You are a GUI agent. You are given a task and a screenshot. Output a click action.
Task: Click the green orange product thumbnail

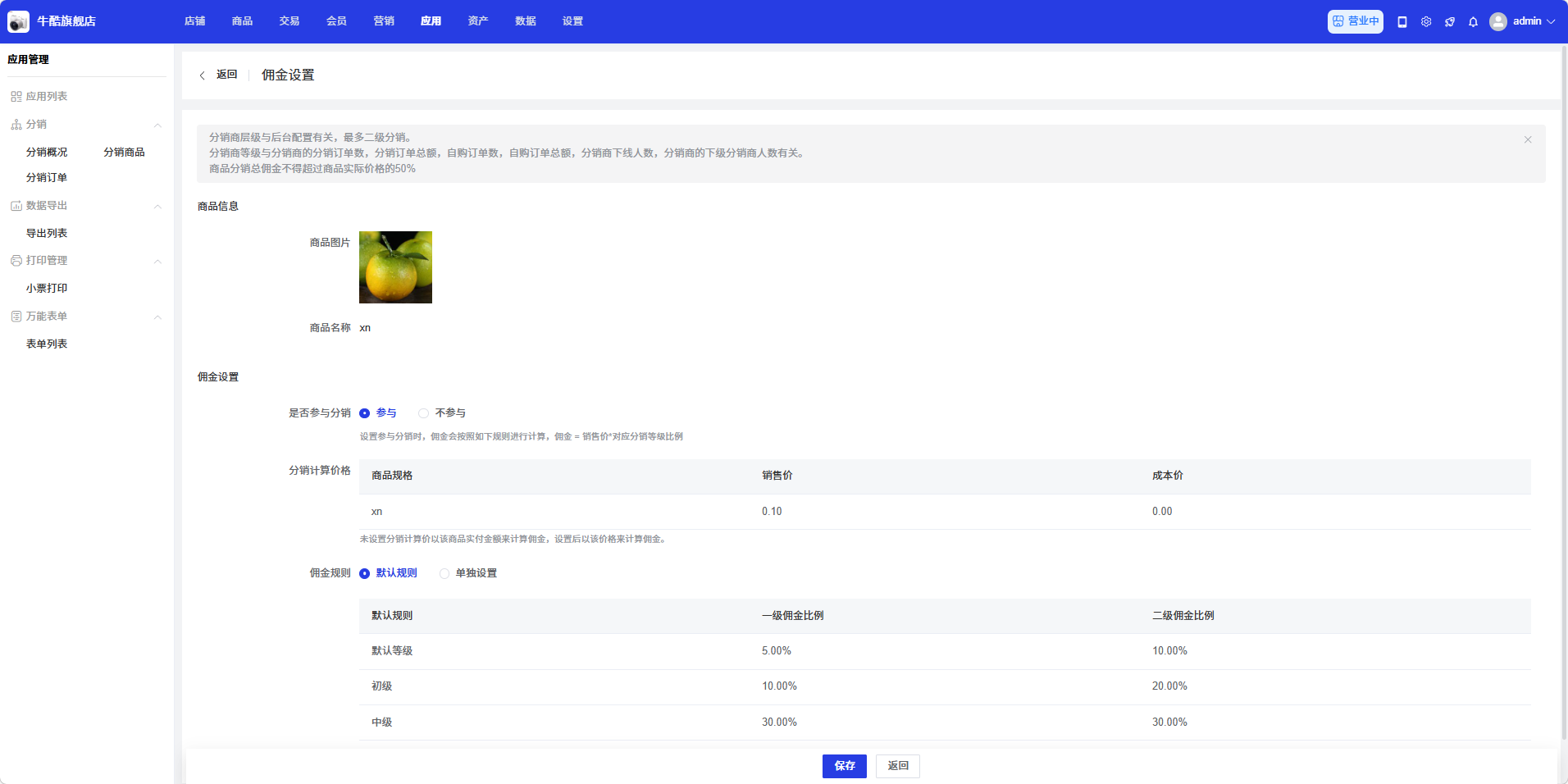(x=395, y=267)
